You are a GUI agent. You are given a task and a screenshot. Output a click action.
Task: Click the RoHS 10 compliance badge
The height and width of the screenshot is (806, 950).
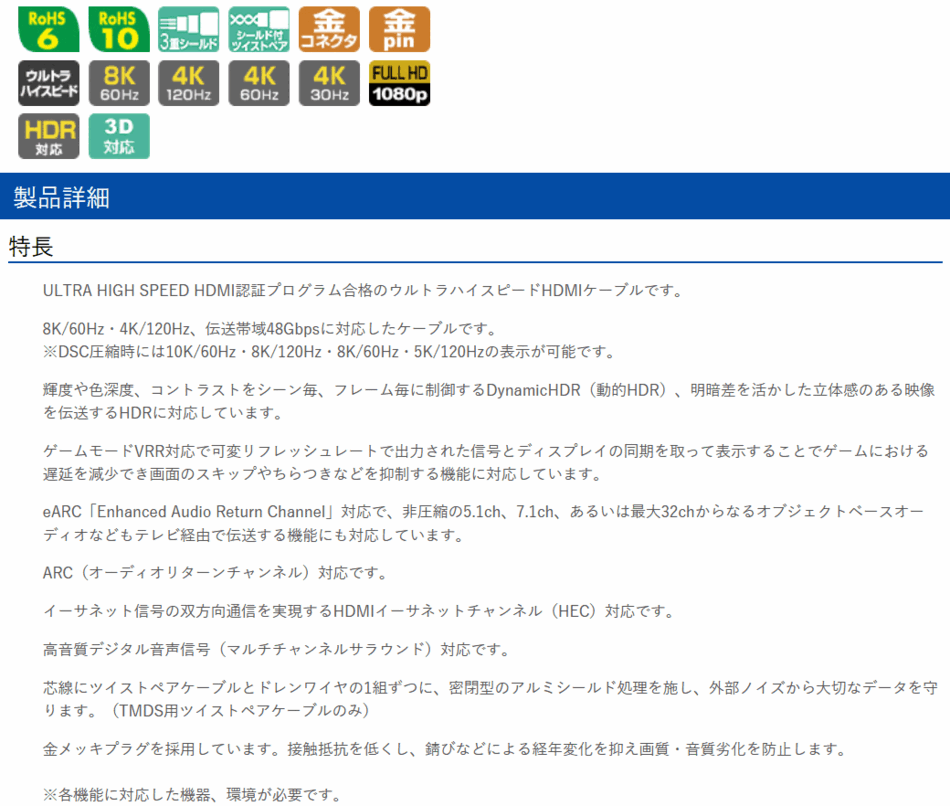pyautogui.click(x=119, y=29)
